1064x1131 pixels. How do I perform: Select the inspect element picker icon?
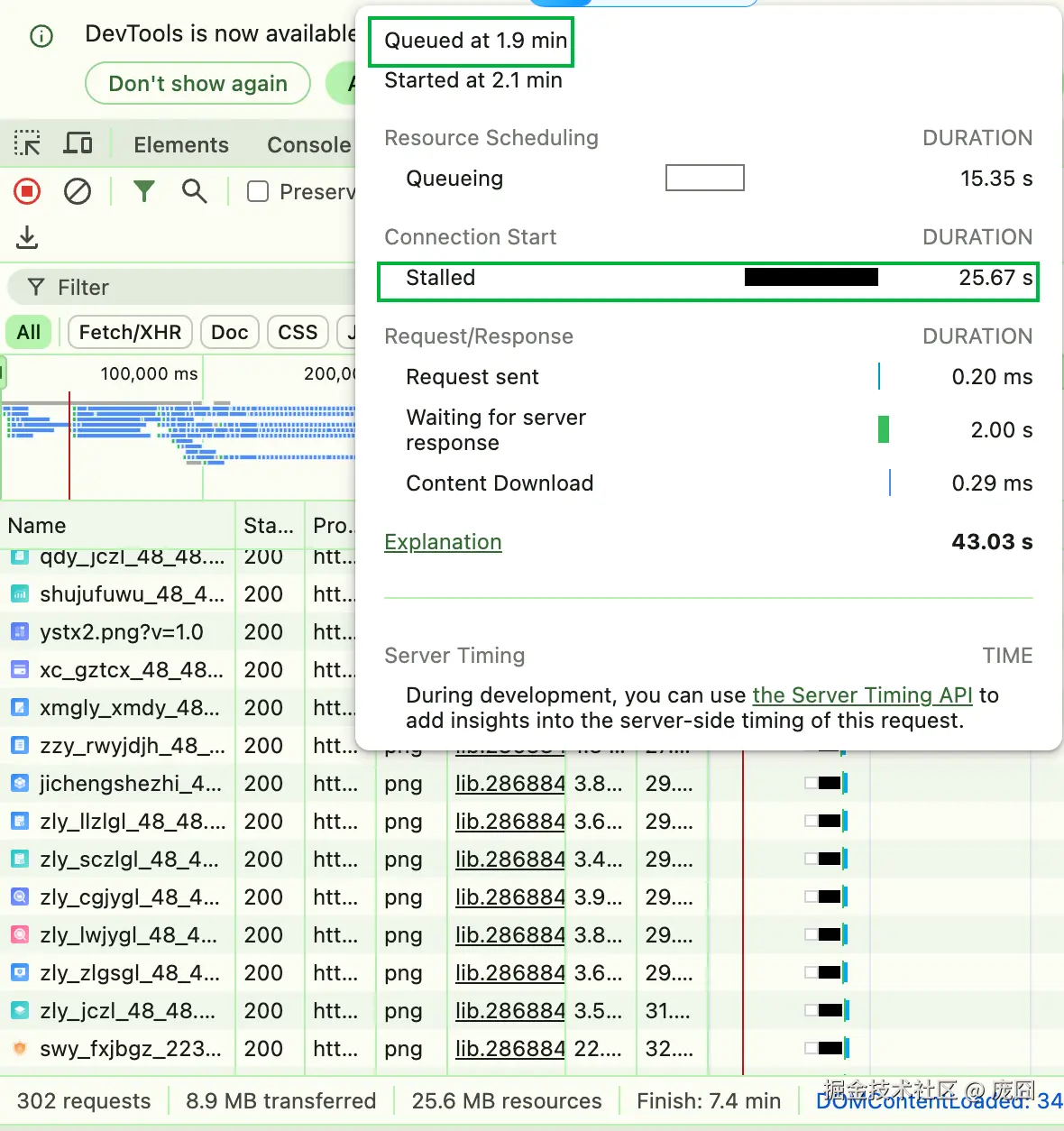pyautogui.click(x=27, y=144)
